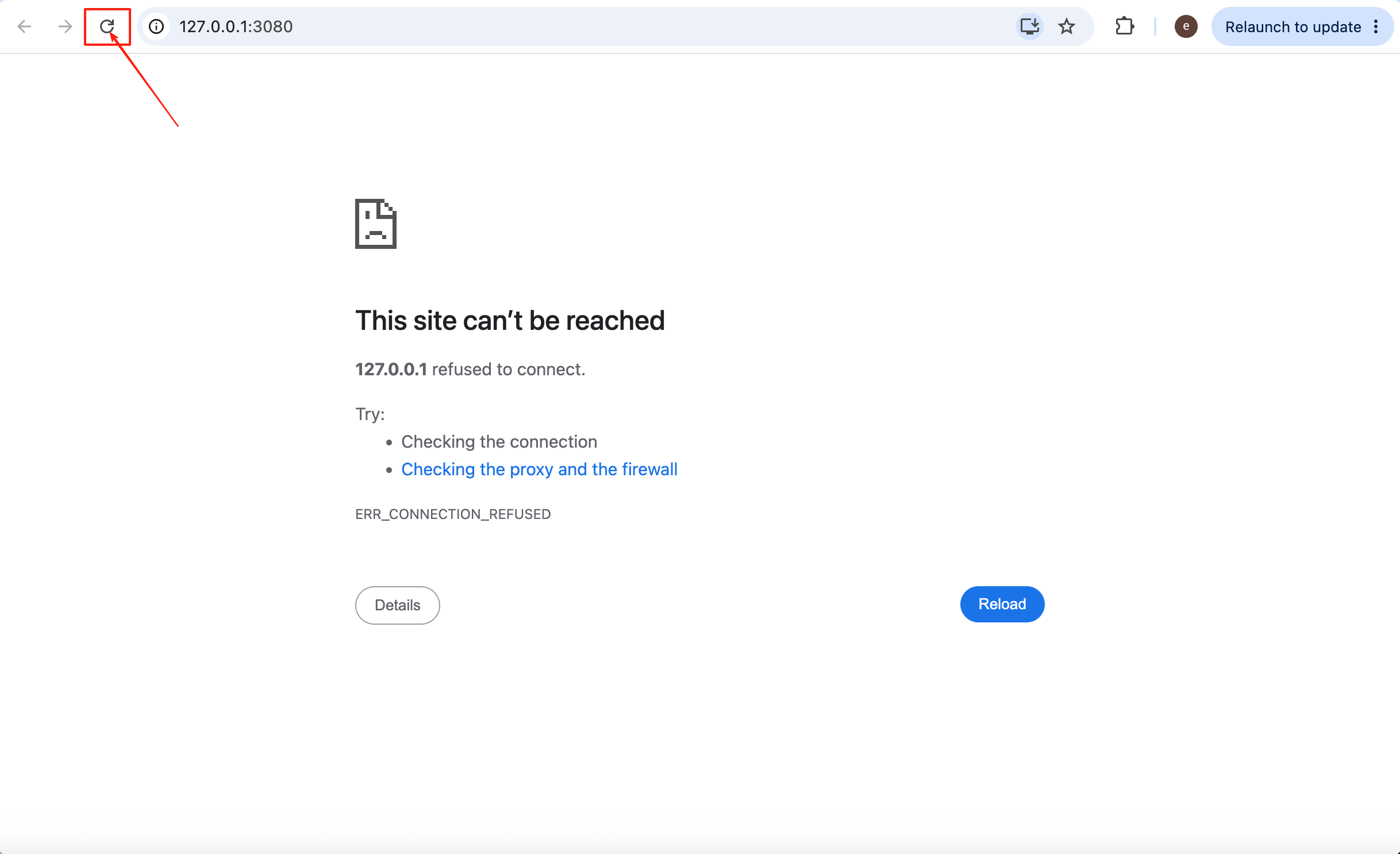Screen dimensions: 1400x854
Task: Open the three-dot Chrome menu
Action: tap(1376, 26)
